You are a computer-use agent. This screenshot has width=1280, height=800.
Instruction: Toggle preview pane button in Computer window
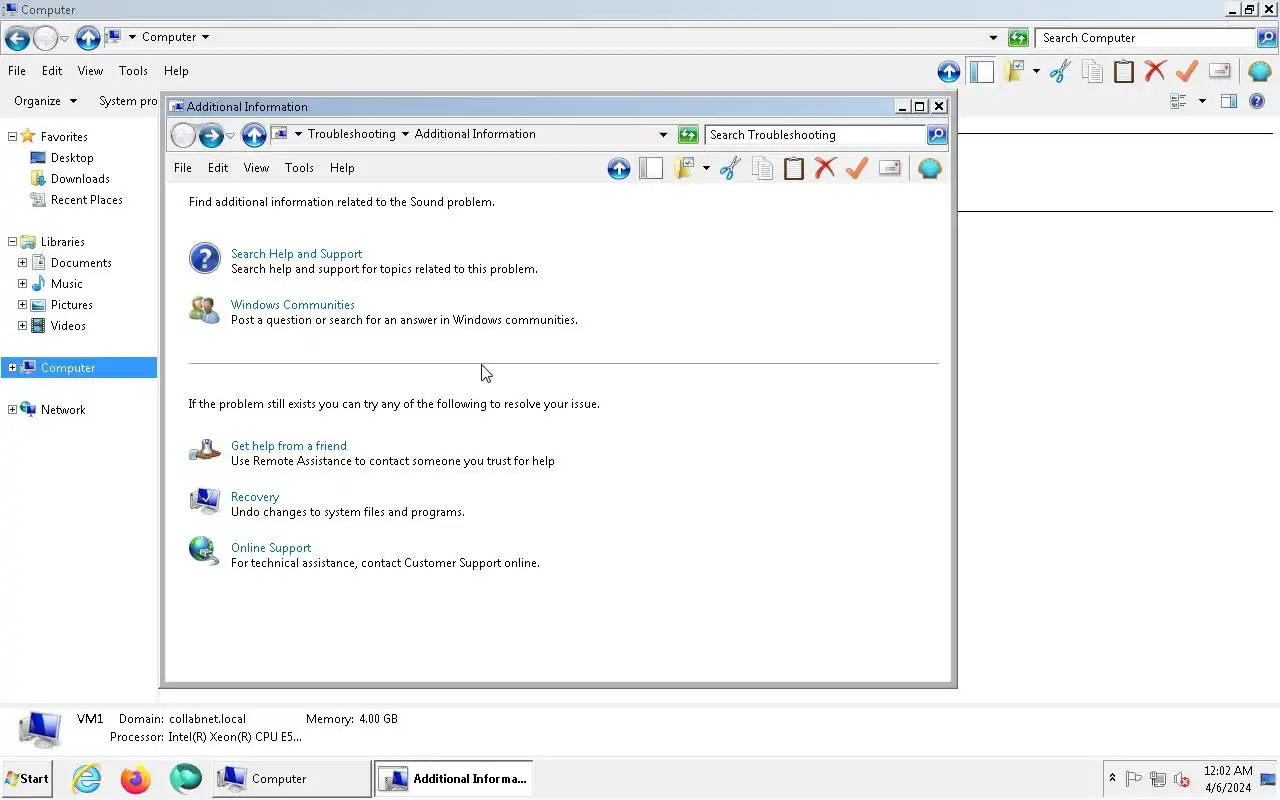pyautogui.click(x=1229, y=101)
